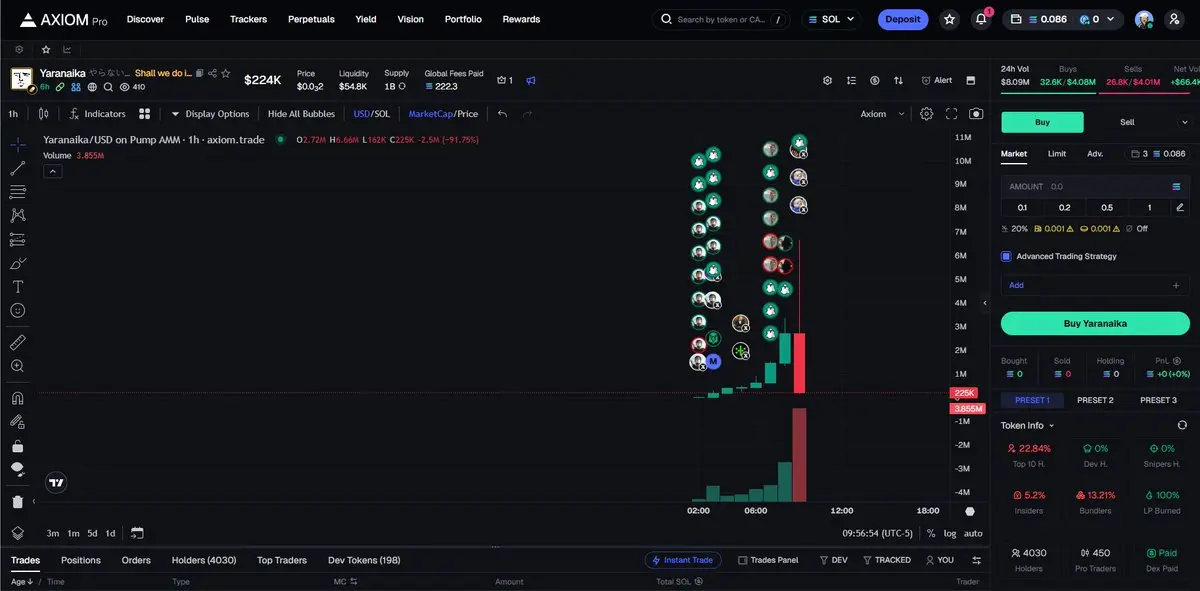
Task: Take a chart snapshot with camera icon
Action: (x=976, y=114)
